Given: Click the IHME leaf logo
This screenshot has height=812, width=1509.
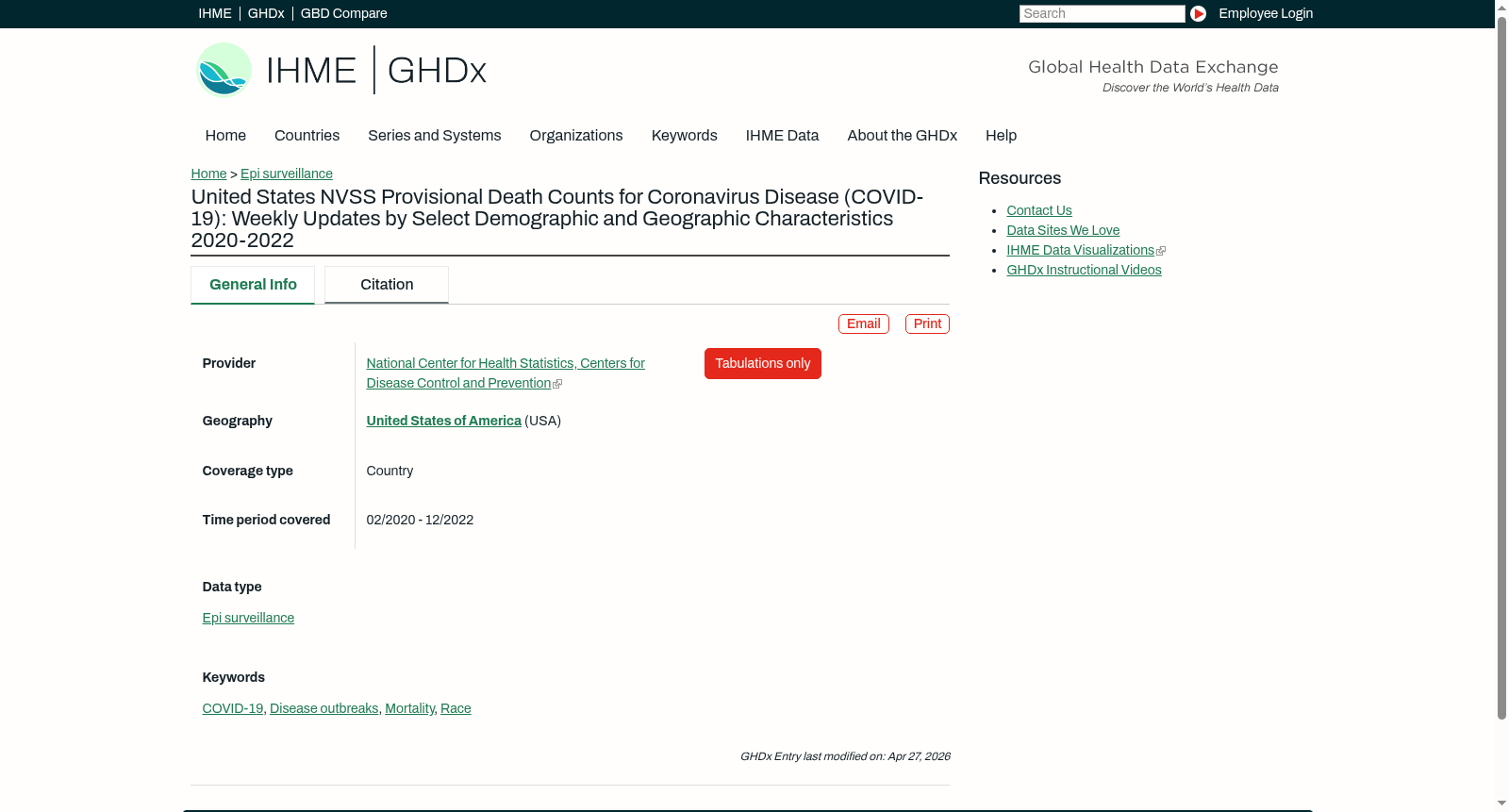Looking at the screenshot, I should coord(224,70).
